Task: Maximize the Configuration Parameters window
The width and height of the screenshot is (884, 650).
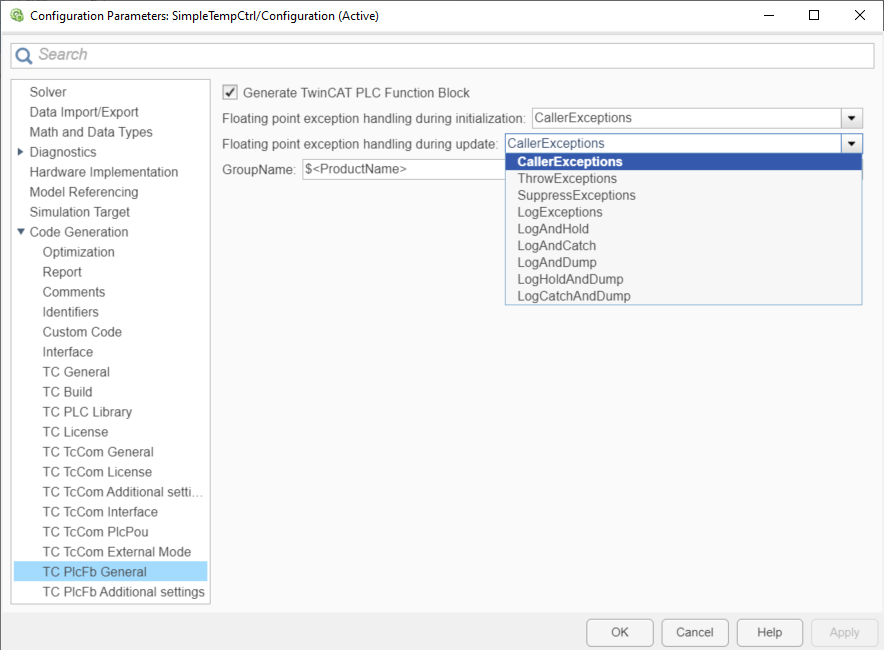Action: coord(814,15)
